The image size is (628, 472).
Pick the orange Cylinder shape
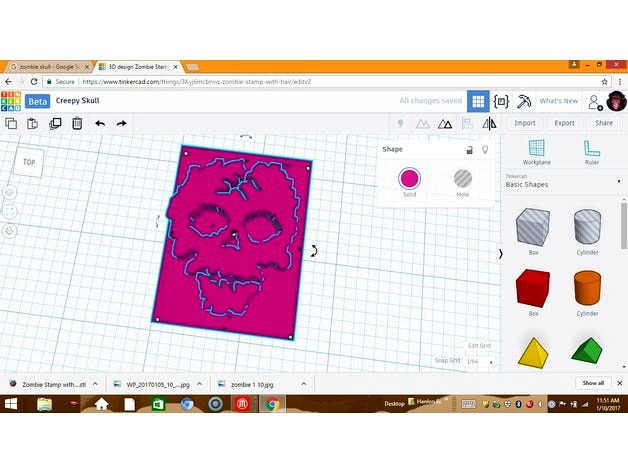[587, 288]
